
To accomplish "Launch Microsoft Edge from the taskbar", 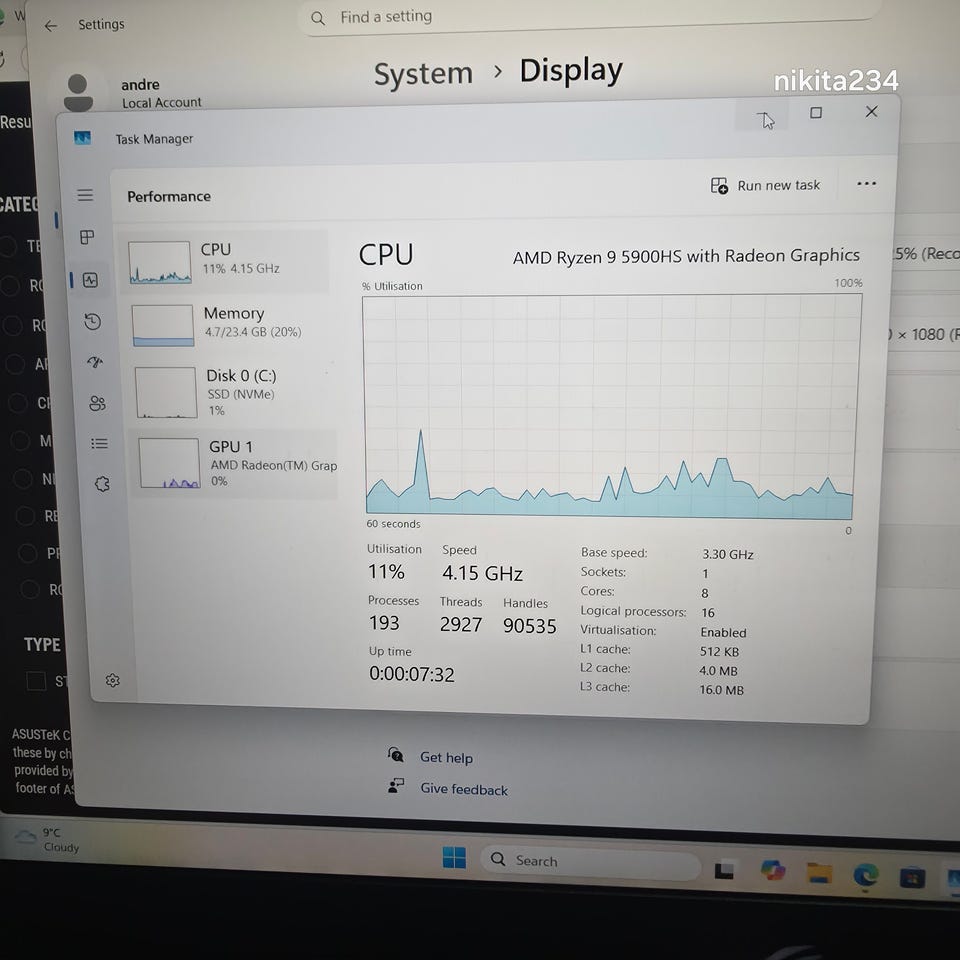I will pyautogui.click(x=866, y=876).
